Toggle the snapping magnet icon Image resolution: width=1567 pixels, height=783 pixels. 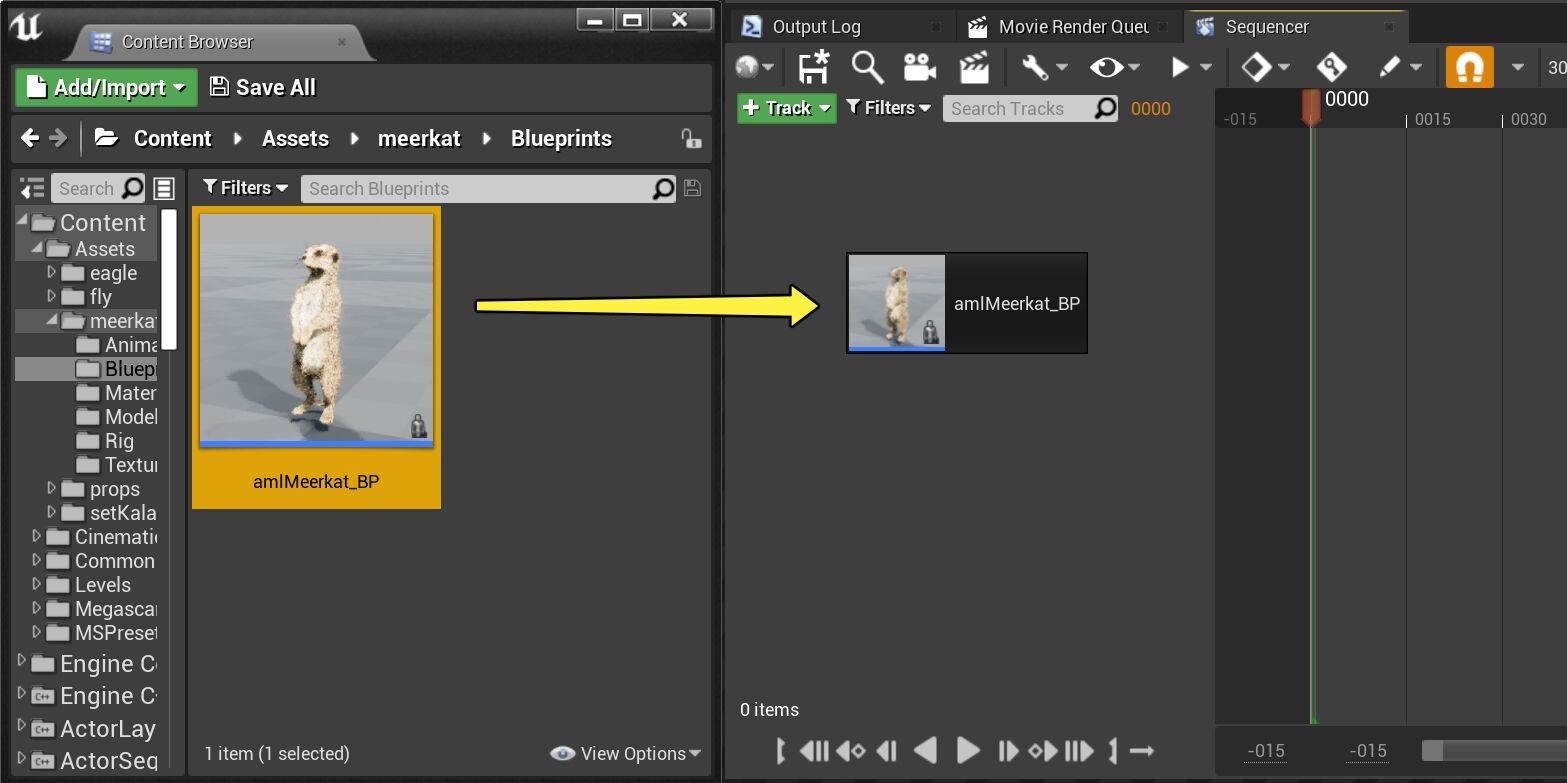[x=1469, y=67]
